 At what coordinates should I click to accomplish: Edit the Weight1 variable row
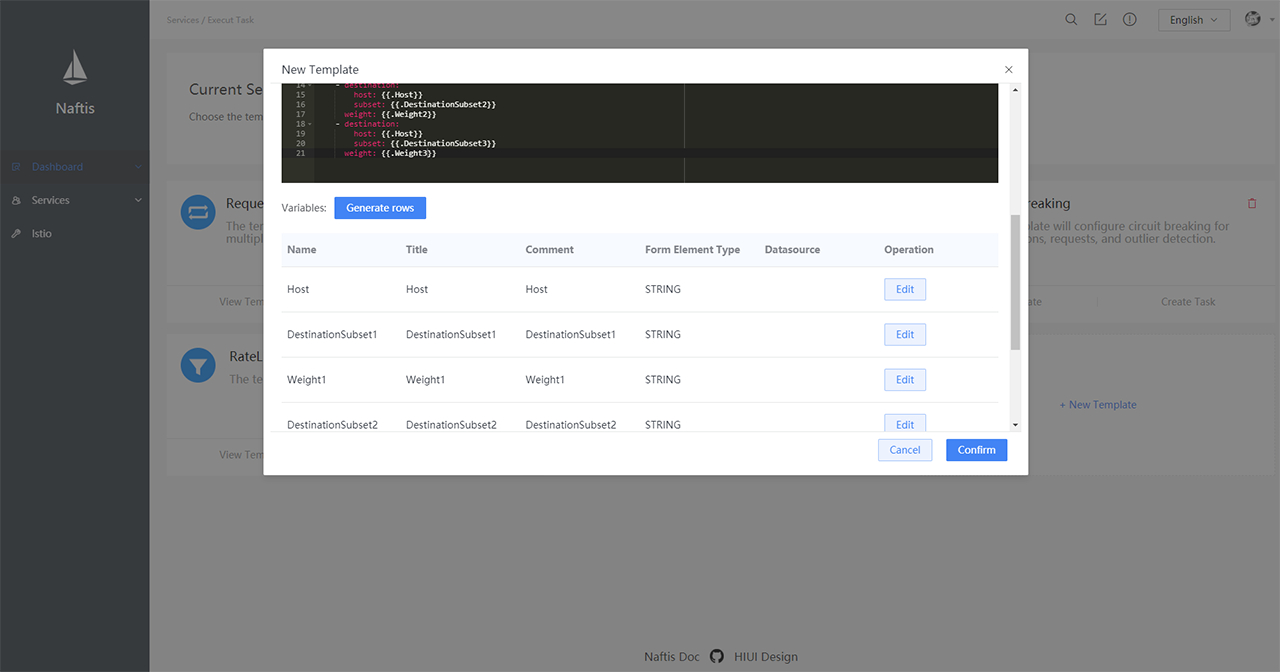904,380
